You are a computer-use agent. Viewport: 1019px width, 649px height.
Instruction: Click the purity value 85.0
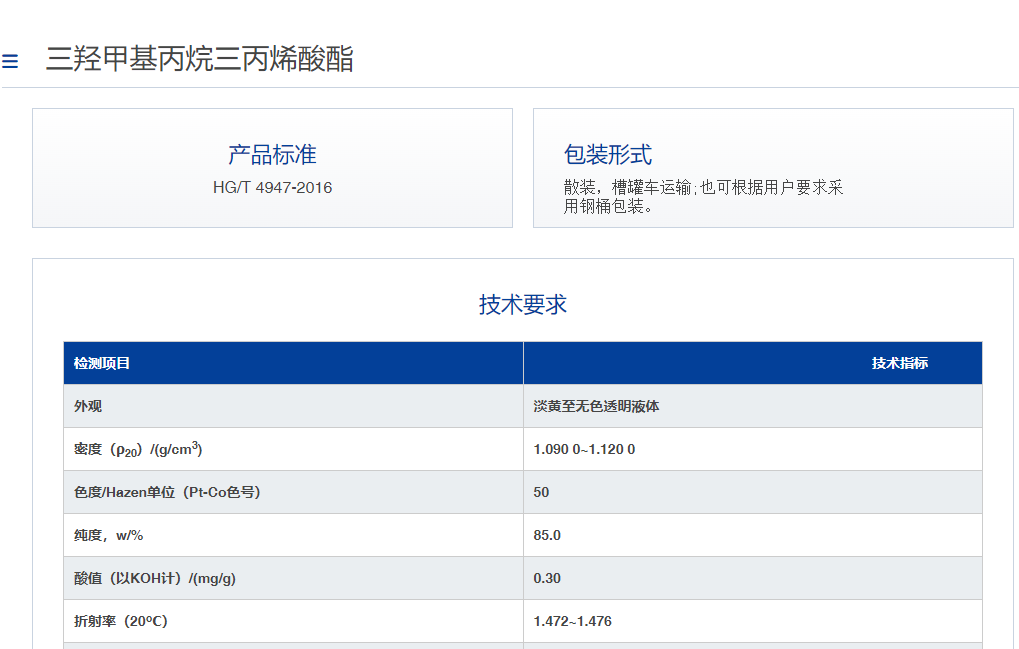pyautogui.click(x=547, y=535)
